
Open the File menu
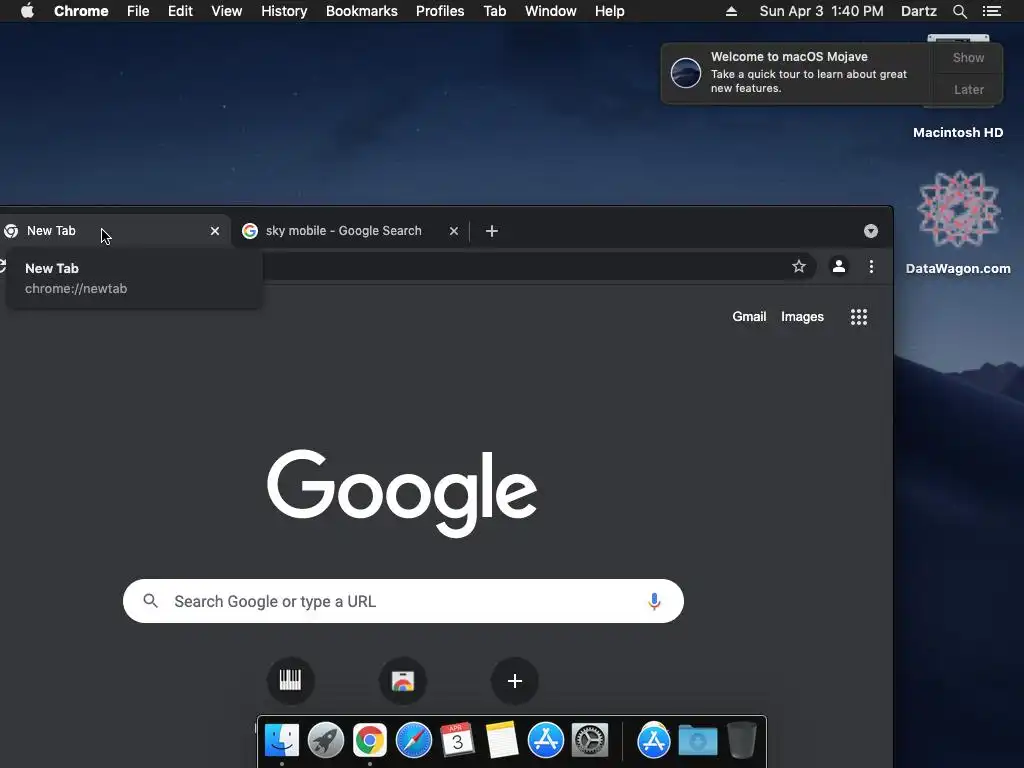(x=138, y=11)
